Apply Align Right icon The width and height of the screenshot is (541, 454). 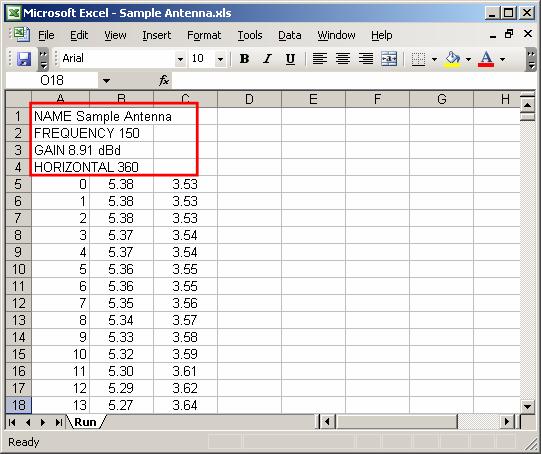coord(366,59)
